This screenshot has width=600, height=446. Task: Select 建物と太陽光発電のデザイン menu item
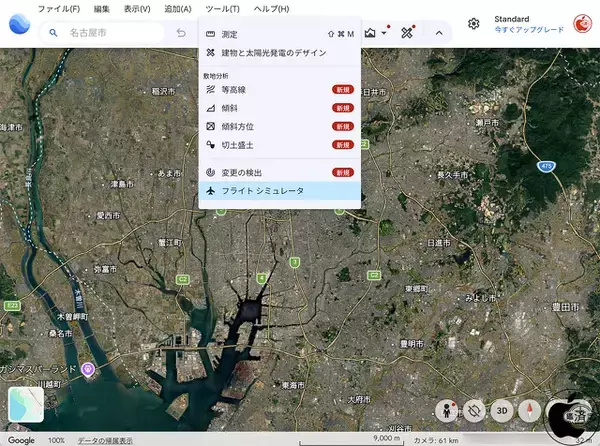click(280, 53)
